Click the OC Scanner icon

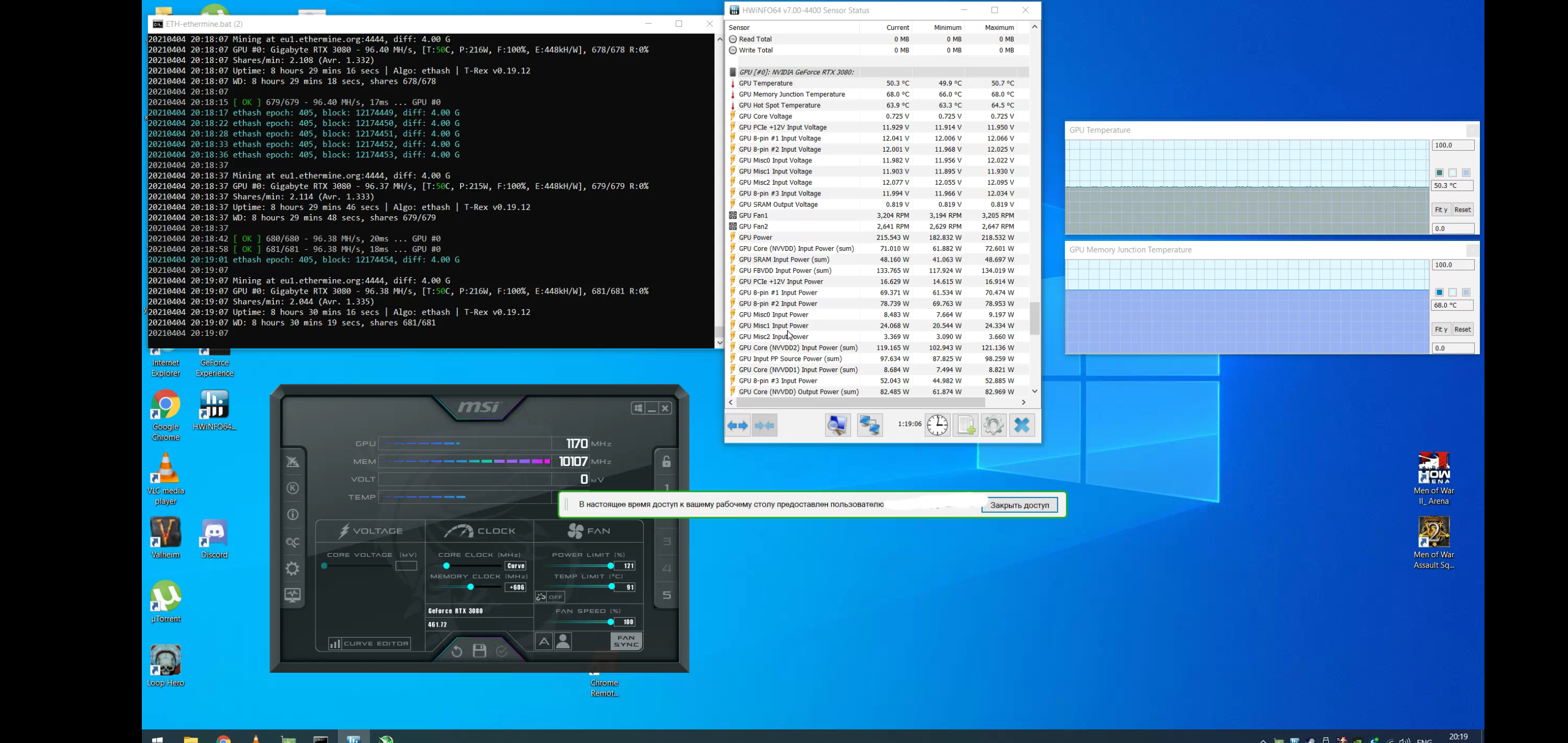(293, 542)
